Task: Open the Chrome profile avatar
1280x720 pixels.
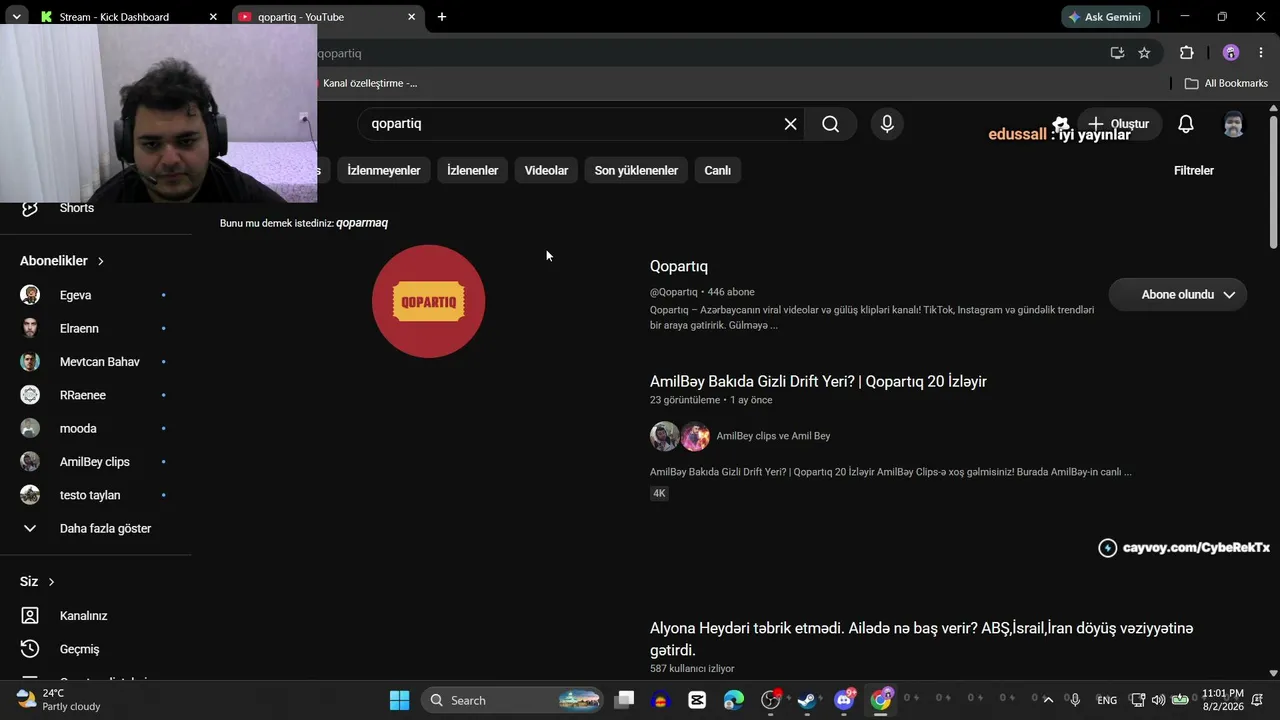Action: tap(1231, 53)
